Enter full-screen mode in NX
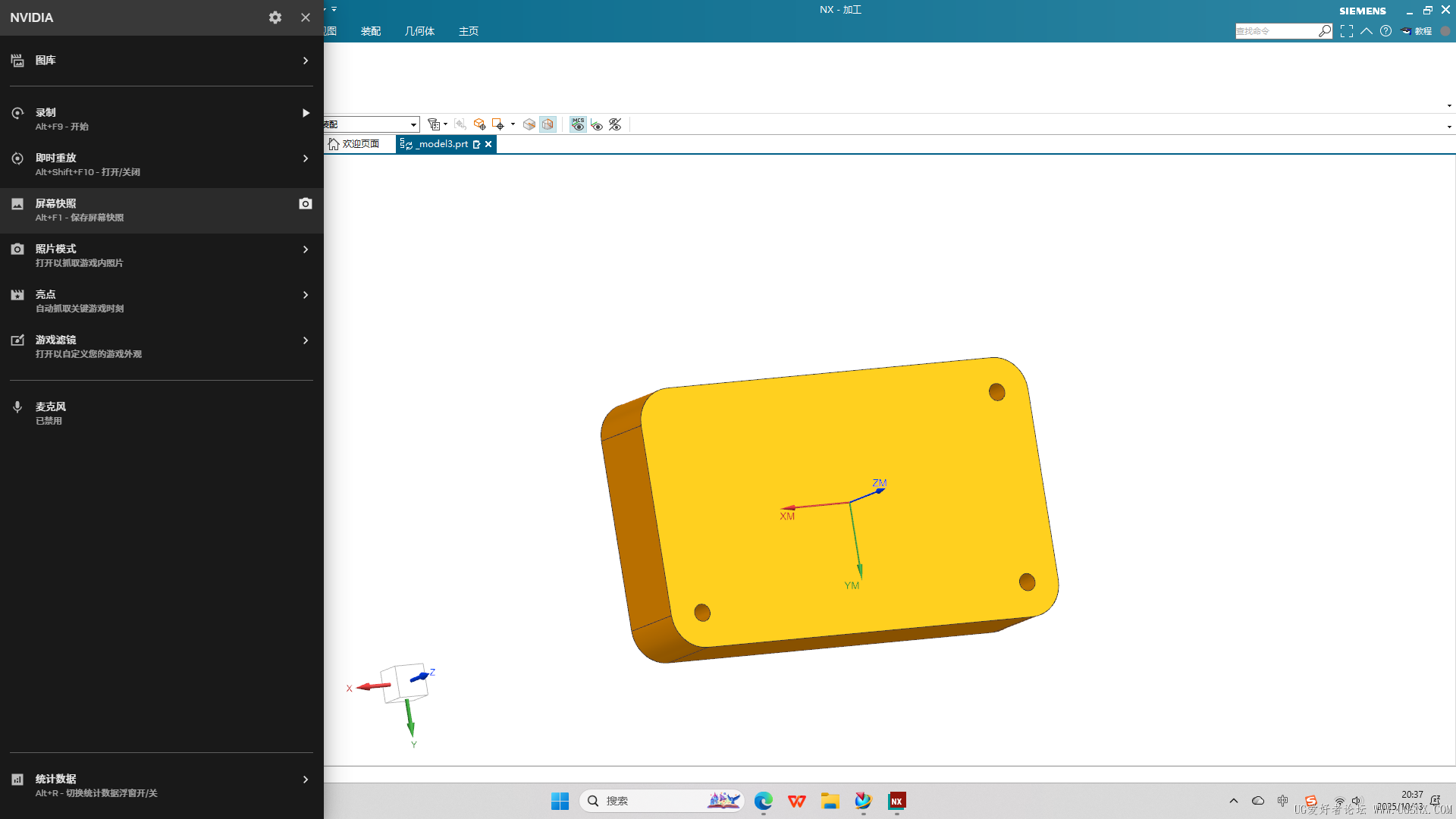1456x819 pixels. 1346,31
